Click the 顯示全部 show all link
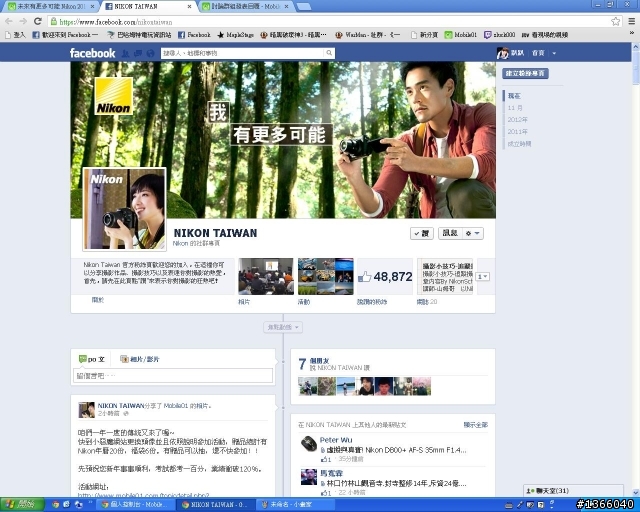640x512 pixels. pos(476,425)
